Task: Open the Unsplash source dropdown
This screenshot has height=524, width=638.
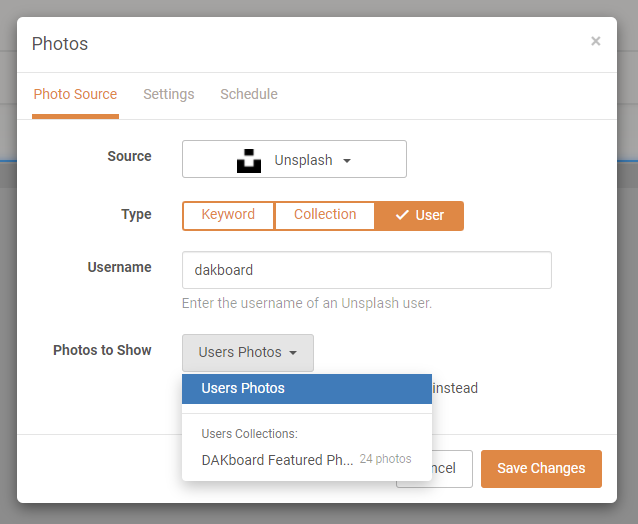Action: coord(294,159)
